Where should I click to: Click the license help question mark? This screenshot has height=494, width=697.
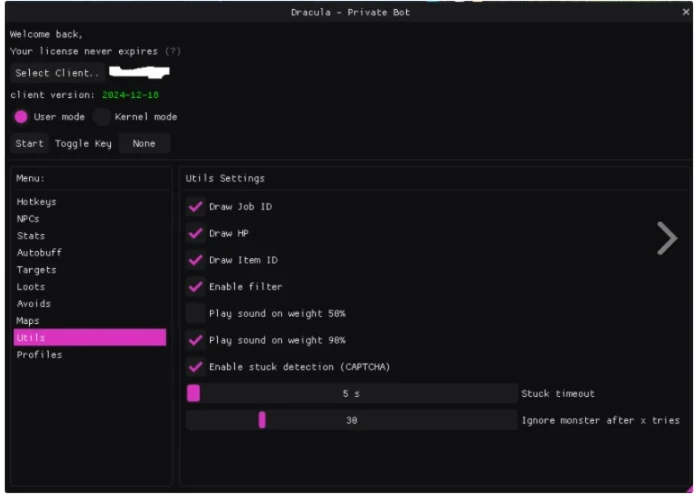[x=173, y=51]
